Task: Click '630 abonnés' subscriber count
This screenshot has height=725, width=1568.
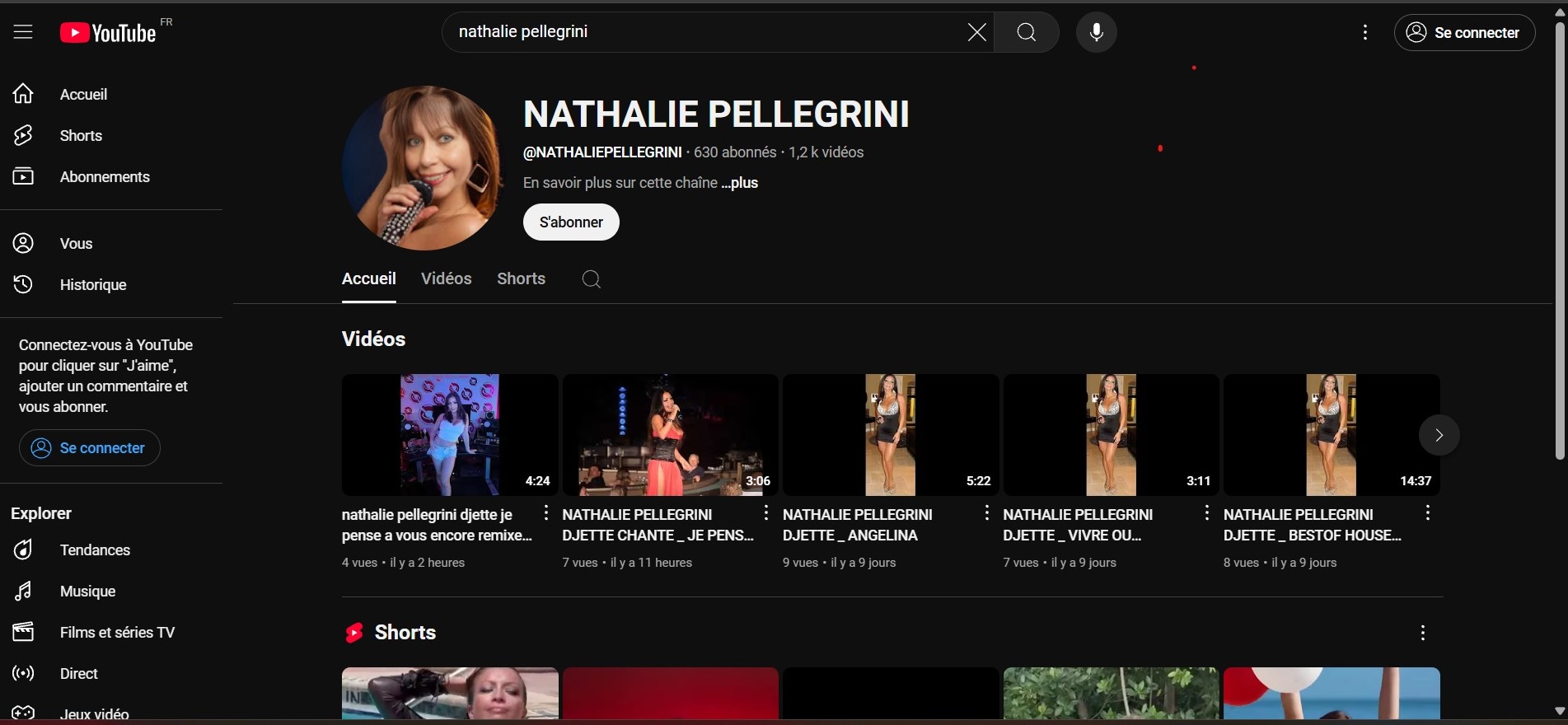Action: [735, 152]
